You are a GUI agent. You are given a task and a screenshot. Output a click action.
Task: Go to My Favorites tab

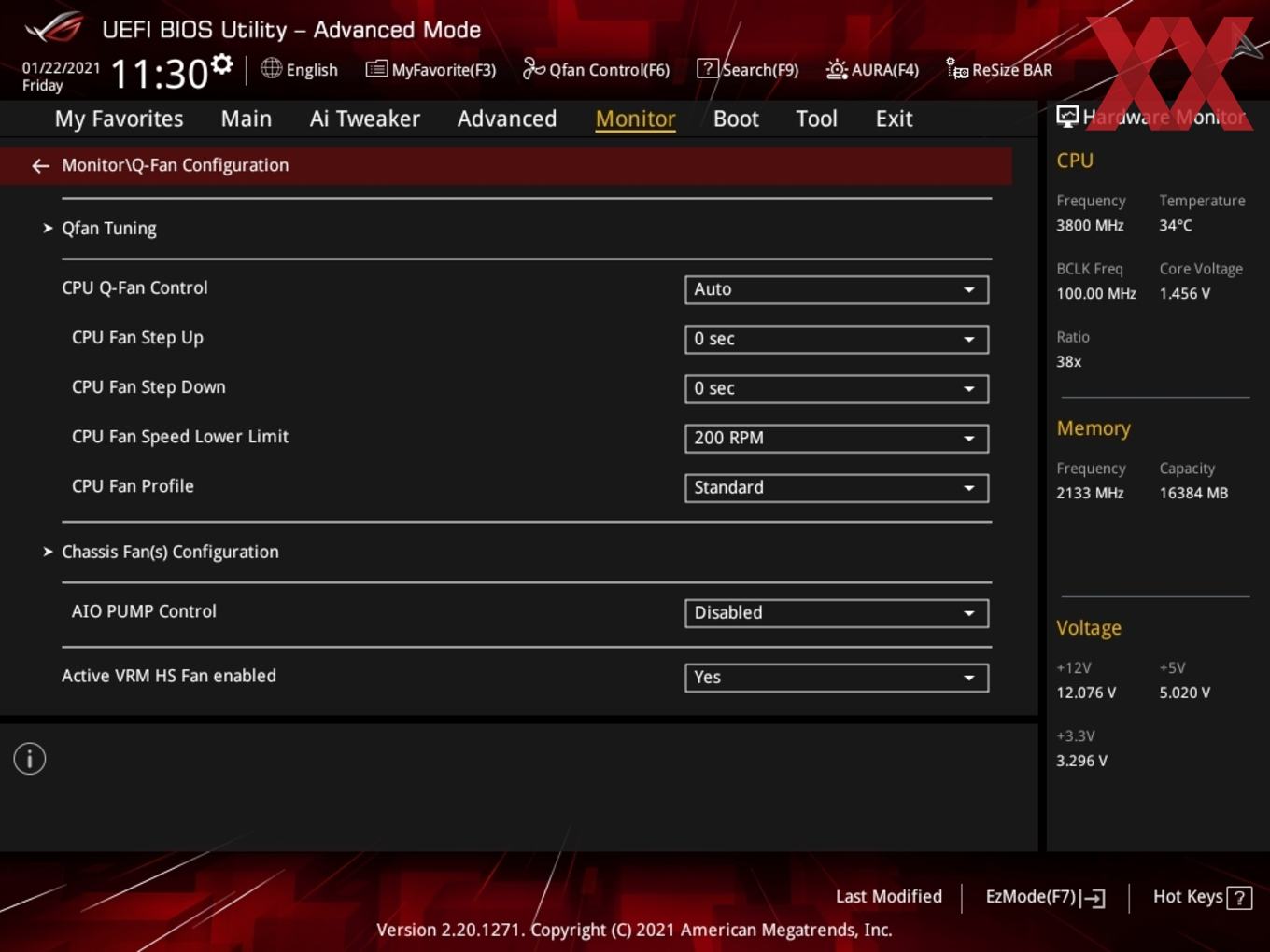120,119
